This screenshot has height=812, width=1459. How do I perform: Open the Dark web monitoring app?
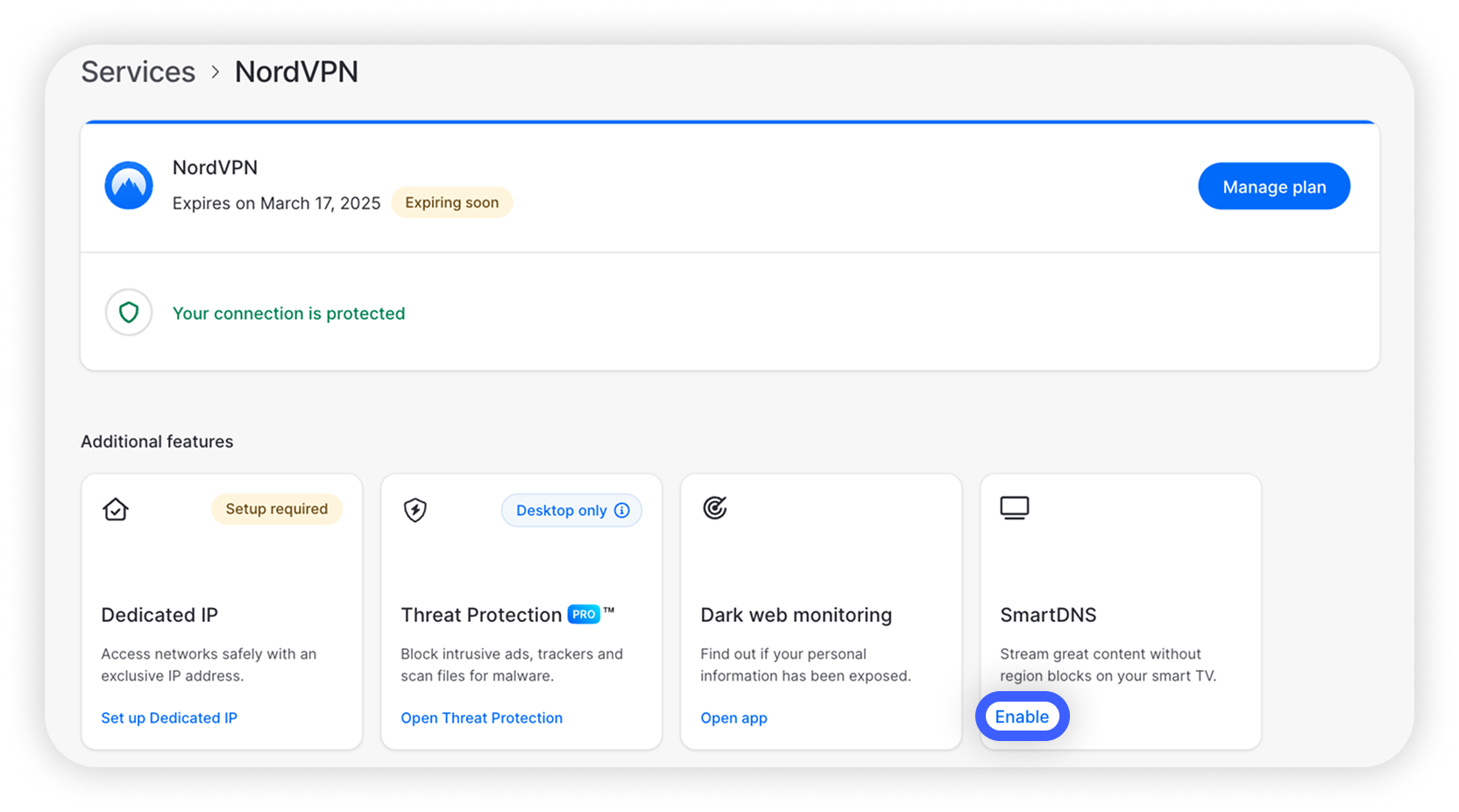click(x=733, y=717)
